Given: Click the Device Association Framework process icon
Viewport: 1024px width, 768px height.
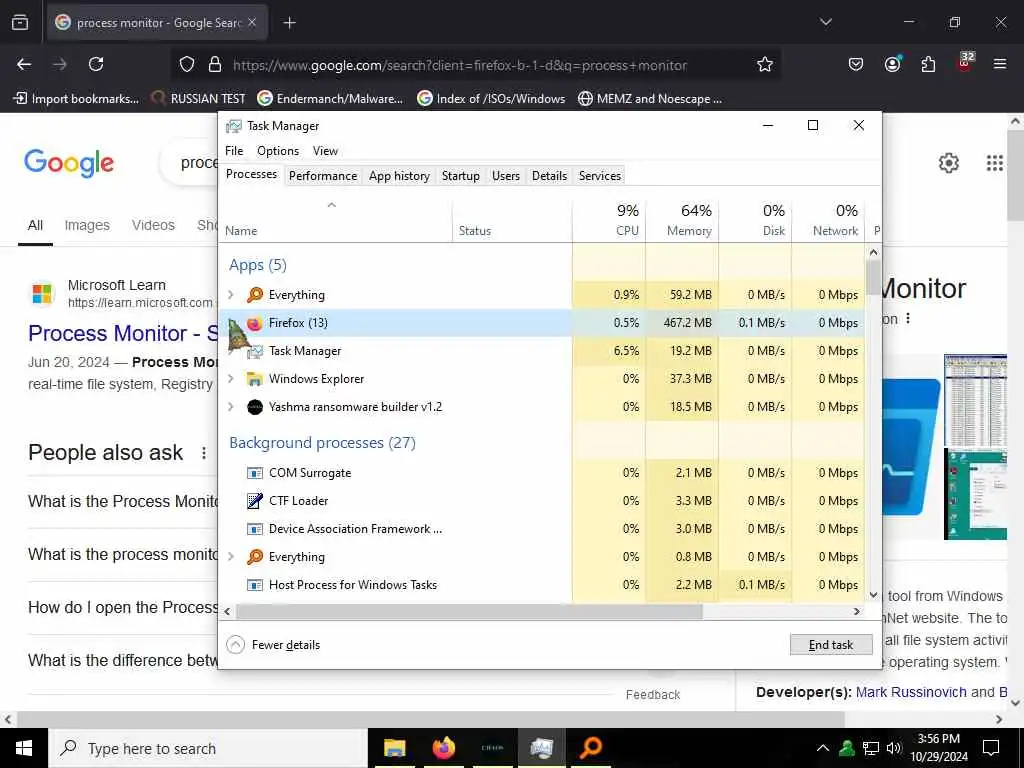Looking at the screenshot, I should click(x=255, y=529).
